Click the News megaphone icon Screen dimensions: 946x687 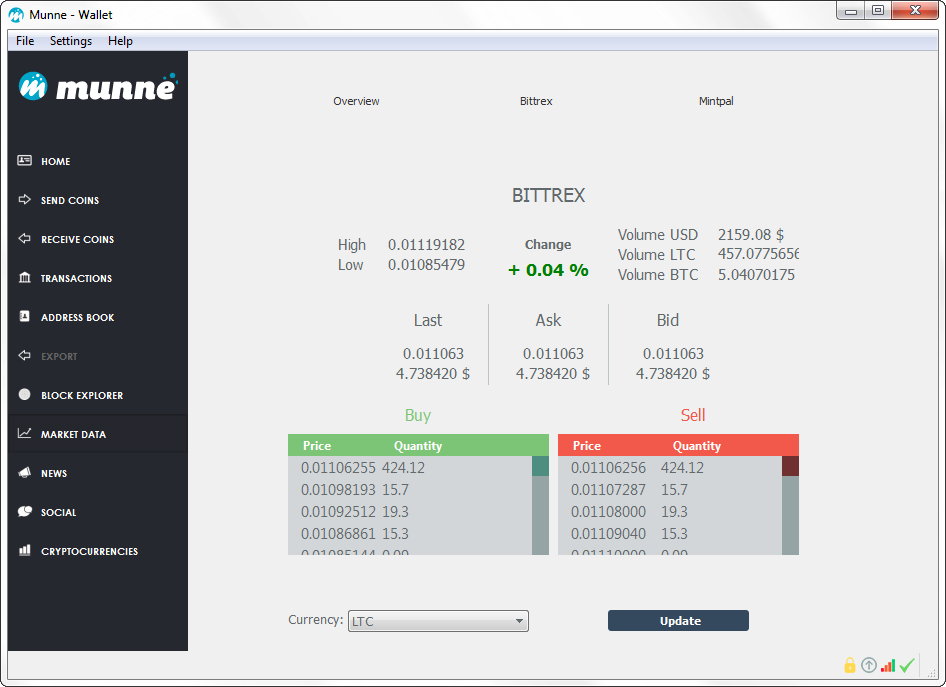(x=24, y=473)
